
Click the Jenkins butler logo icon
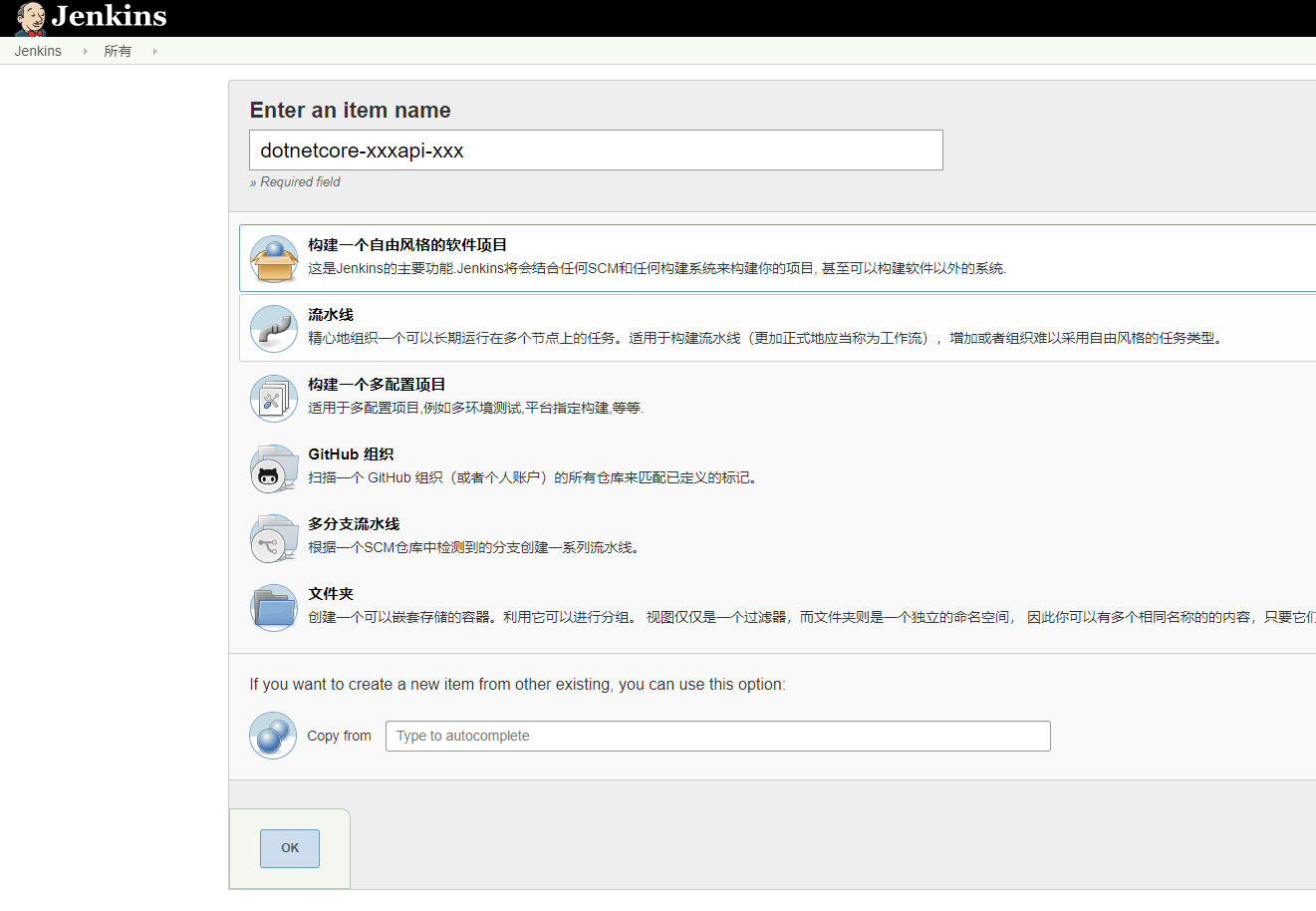[30, 18]
